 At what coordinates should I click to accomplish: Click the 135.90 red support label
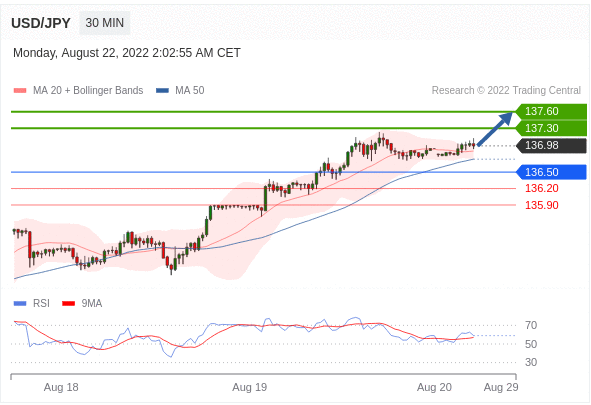point(542,205)
